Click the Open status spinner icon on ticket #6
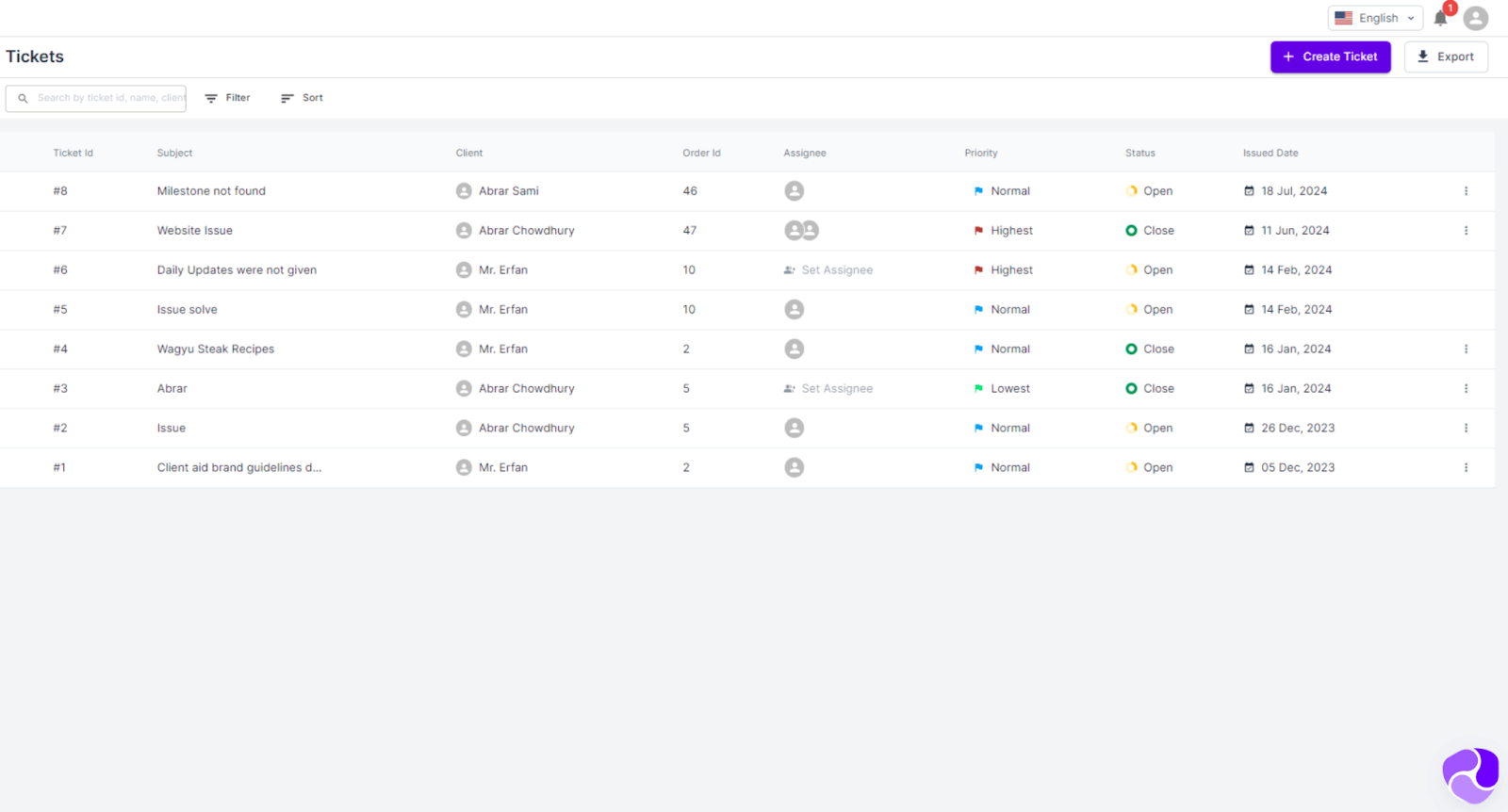This screenshot has width=1508, height=812. pos(1132,270)
